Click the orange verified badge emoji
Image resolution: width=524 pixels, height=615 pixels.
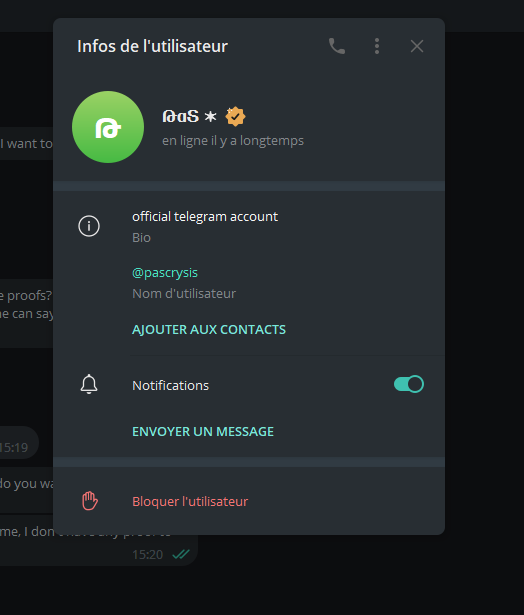(235, 116)
